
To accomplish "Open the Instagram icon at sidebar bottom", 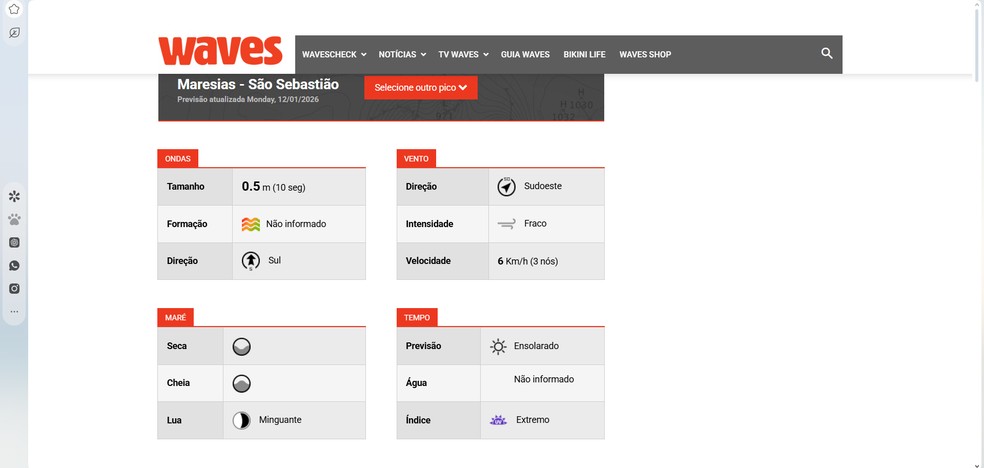I will pyautogui.click(x=14, y=289).
